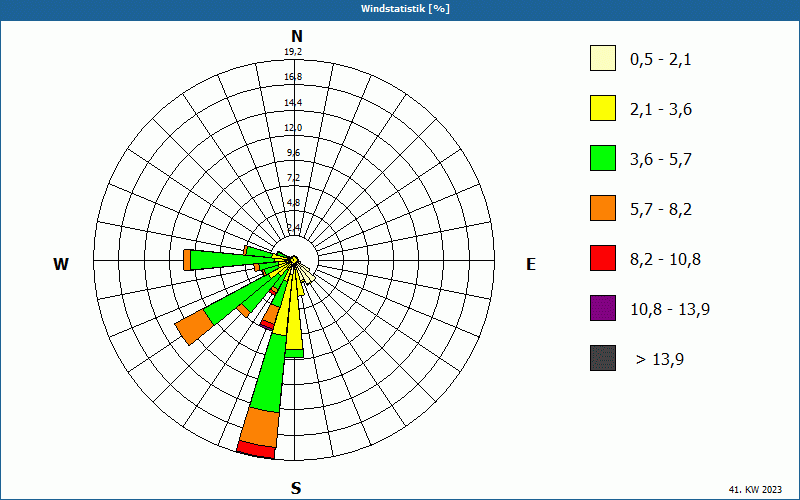The width and height of the screenshot is (800, 500).
Task: Click the legend text '0,5 - 2,1'
Action: pos(661,60)
